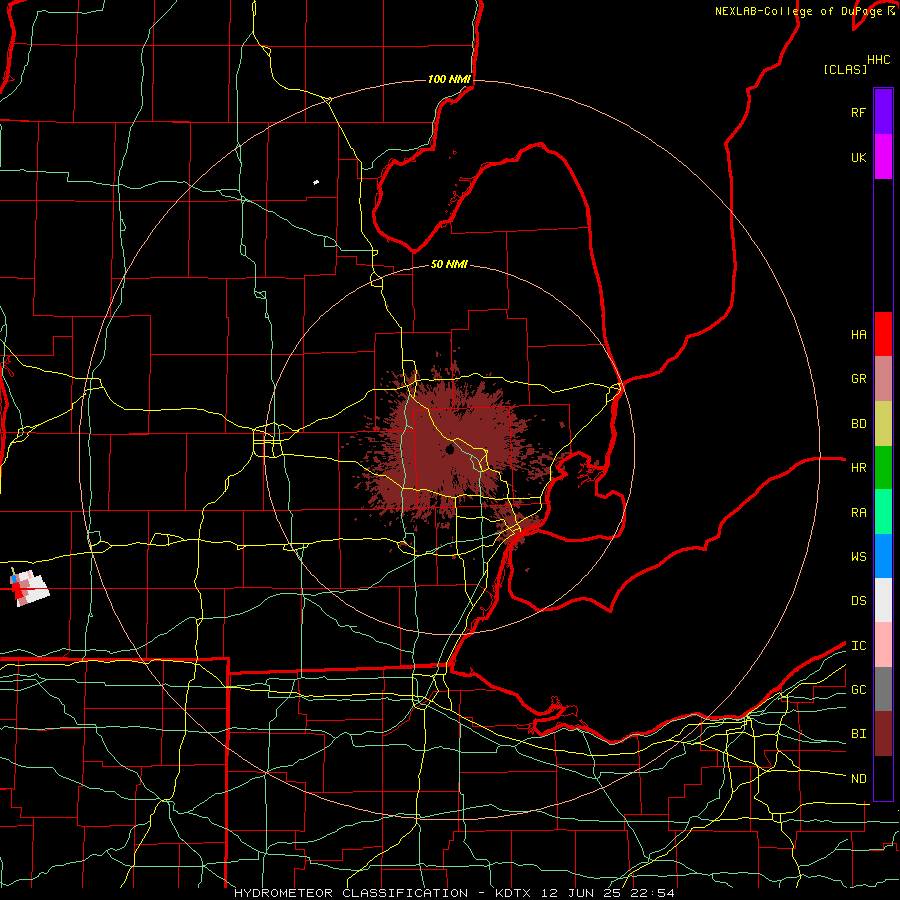
Task: Click the RA legend label
Action: [858, 513]
